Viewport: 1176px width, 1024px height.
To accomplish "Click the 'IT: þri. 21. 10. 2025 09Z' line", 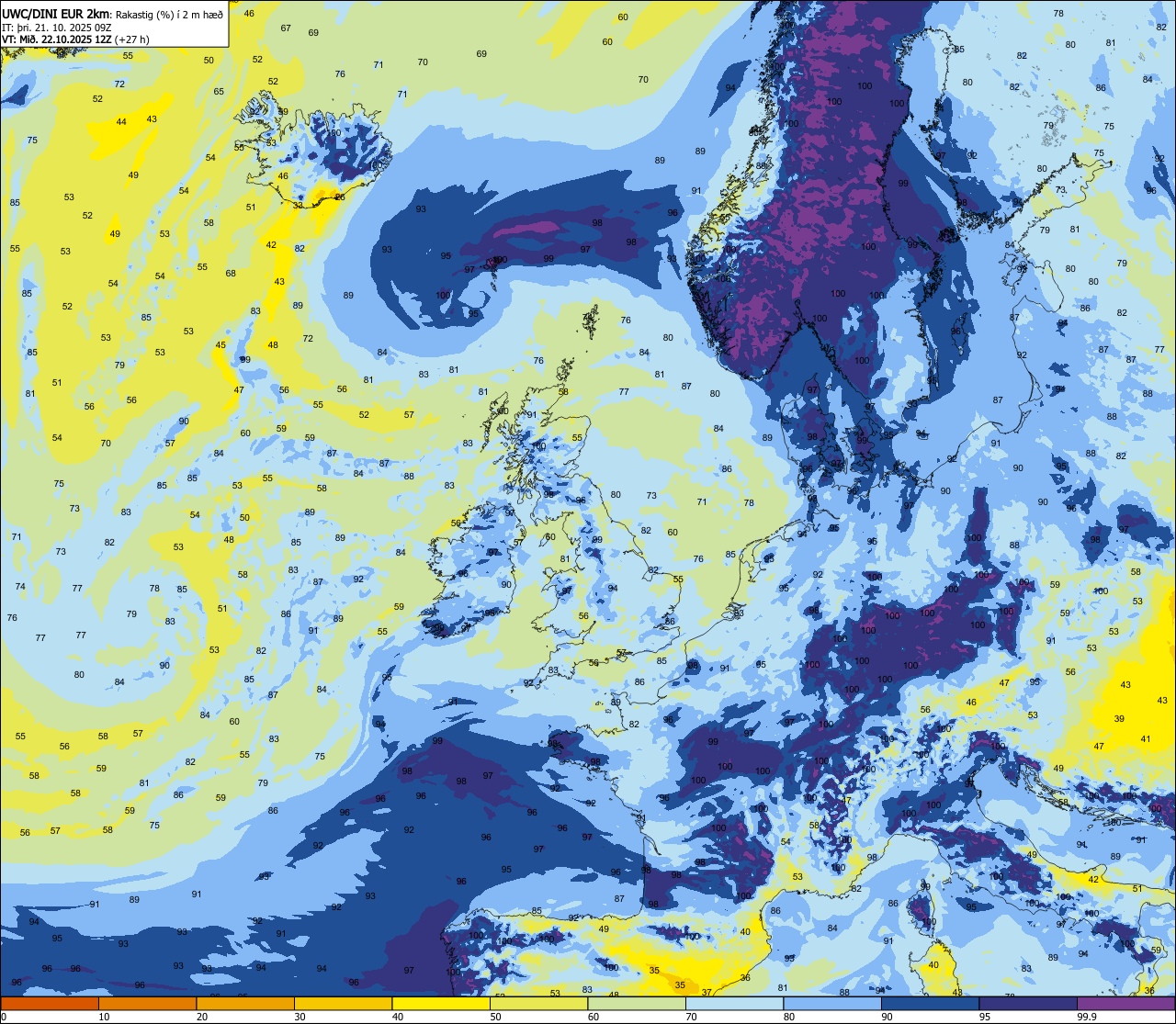I will (57, 27).
